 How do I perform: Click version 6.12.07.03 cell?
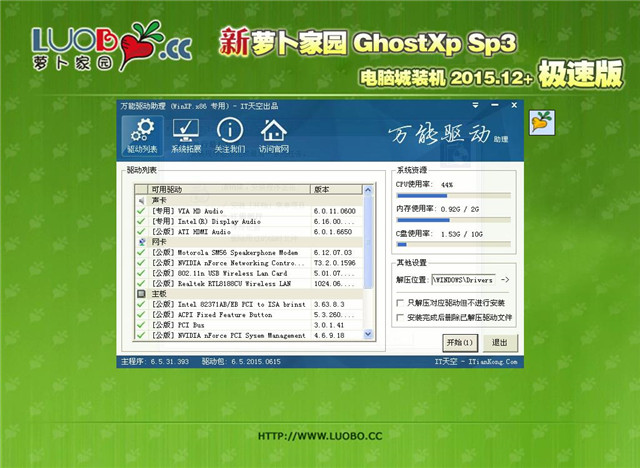(333, 252)
